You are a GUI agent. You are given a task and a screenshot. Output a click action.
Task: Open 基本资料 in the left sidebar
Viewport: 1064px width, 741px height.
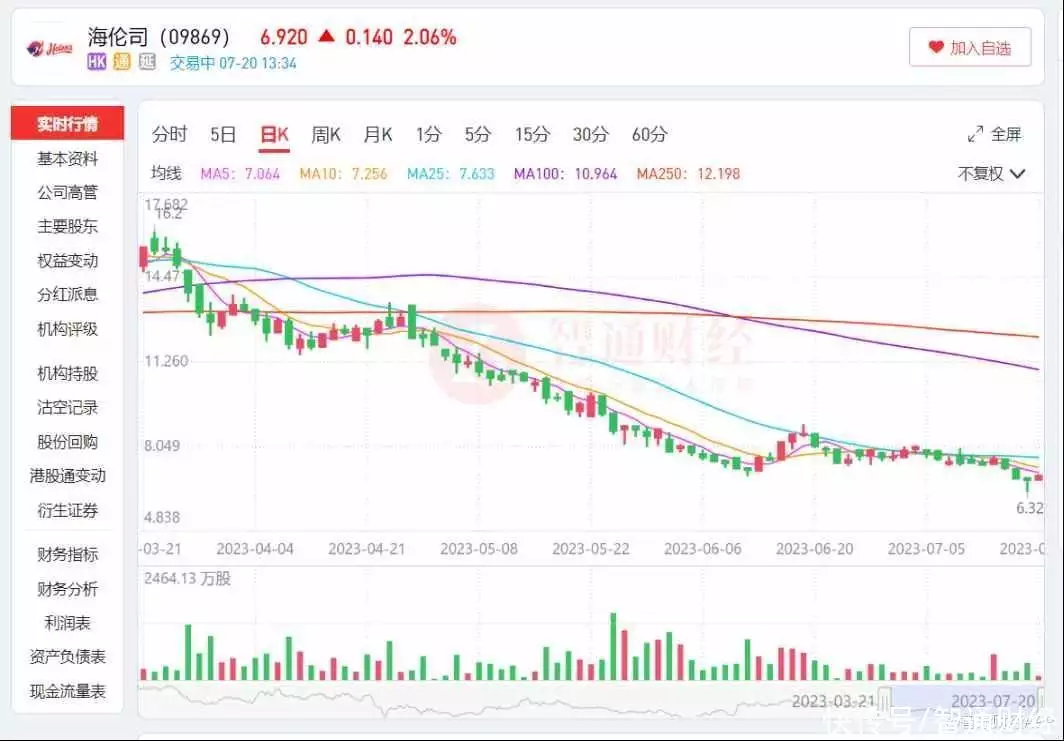coord(68,158)
